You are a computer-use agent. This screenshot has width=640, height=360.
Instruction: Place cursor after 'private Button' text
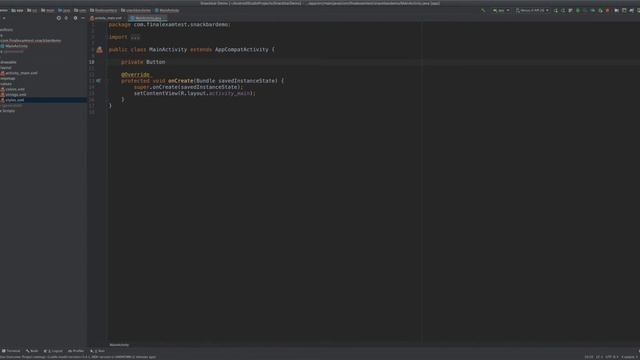pos(166,62)
